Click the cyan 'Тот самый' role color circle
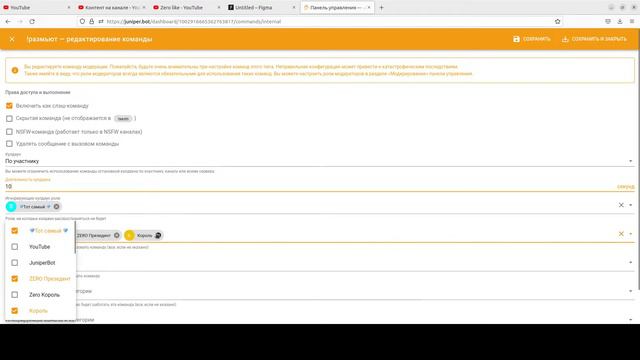Screen dimensions: 640x360 11,207
